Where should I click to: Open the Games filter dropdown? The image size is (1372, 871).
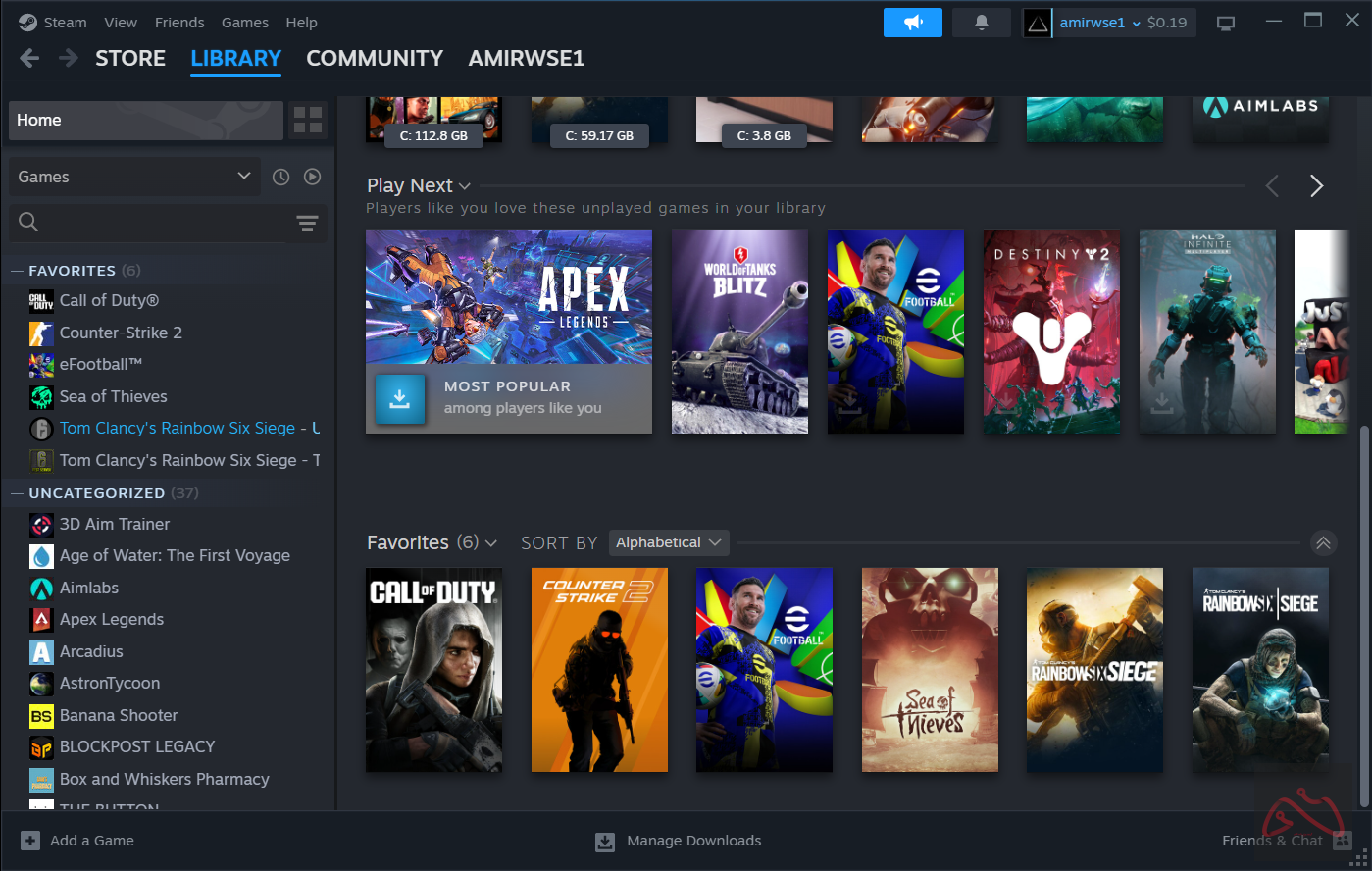(134, 177)
